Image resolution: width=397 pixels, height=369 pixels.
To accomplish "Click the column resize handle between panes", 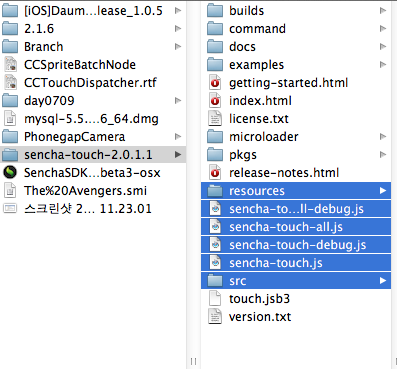I will pos(193,361).
